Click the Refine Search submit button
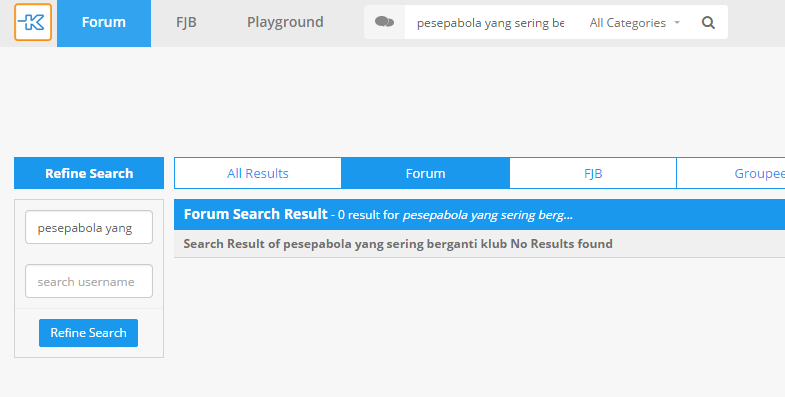Viewport: 785px width, 397px height. click(x=89, y=333)
